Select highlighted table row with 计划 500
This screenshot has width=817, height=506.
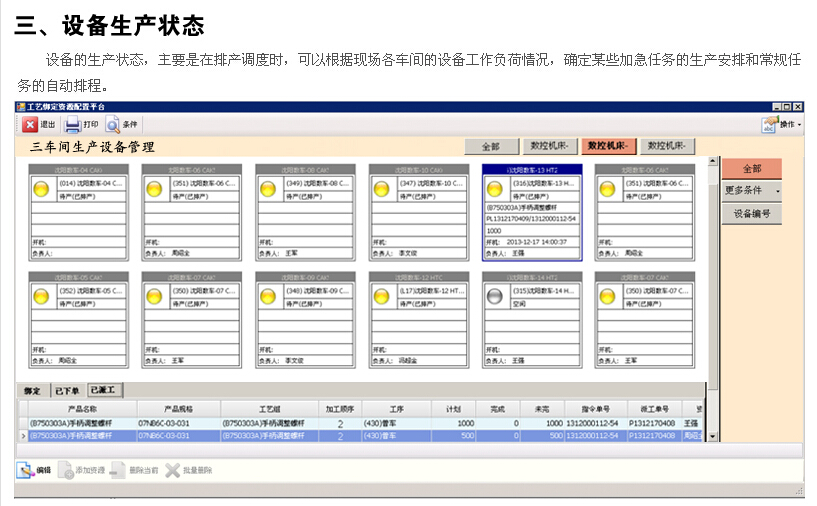coord(363,436)
